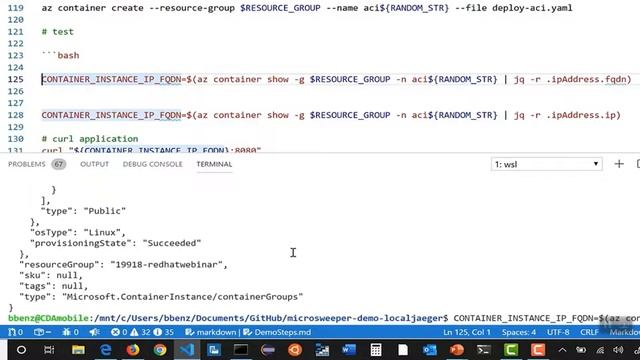Click line number 125 in the gutter
Image resolution: width=640 pixels, height=360 pixels.
click(x=16, y=79)
